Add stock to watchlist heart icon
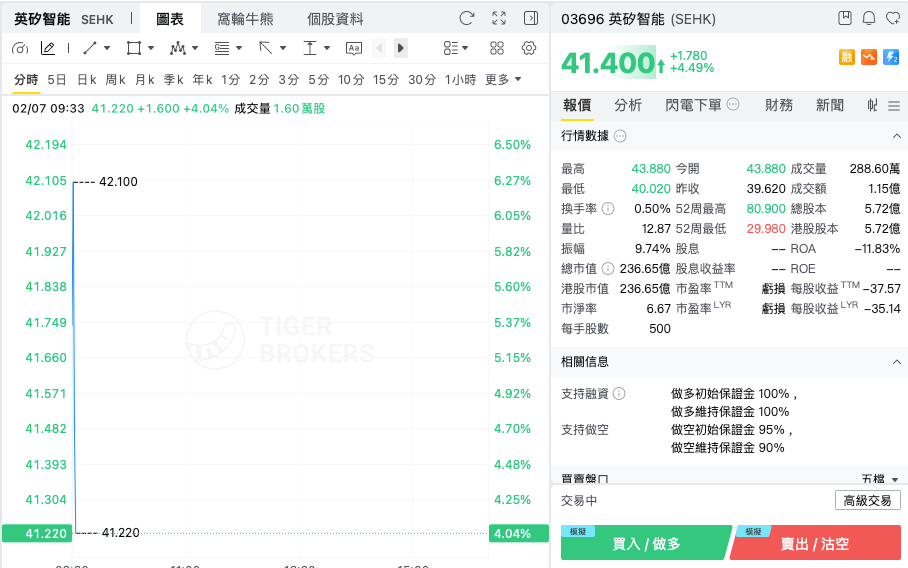 893,18
